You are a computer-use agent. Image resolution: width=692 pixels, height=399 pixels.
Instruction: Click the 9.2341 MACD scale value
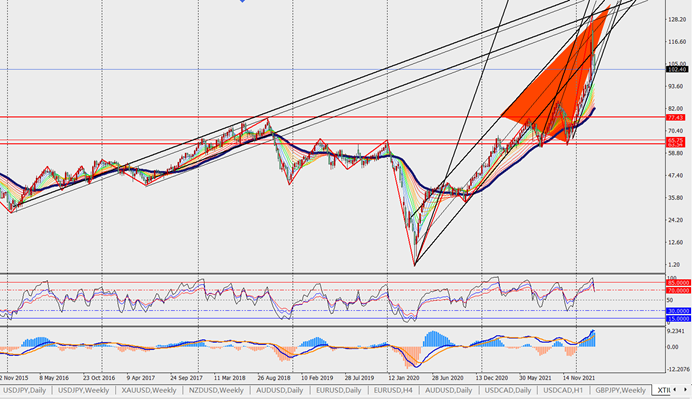coord(676,331)
